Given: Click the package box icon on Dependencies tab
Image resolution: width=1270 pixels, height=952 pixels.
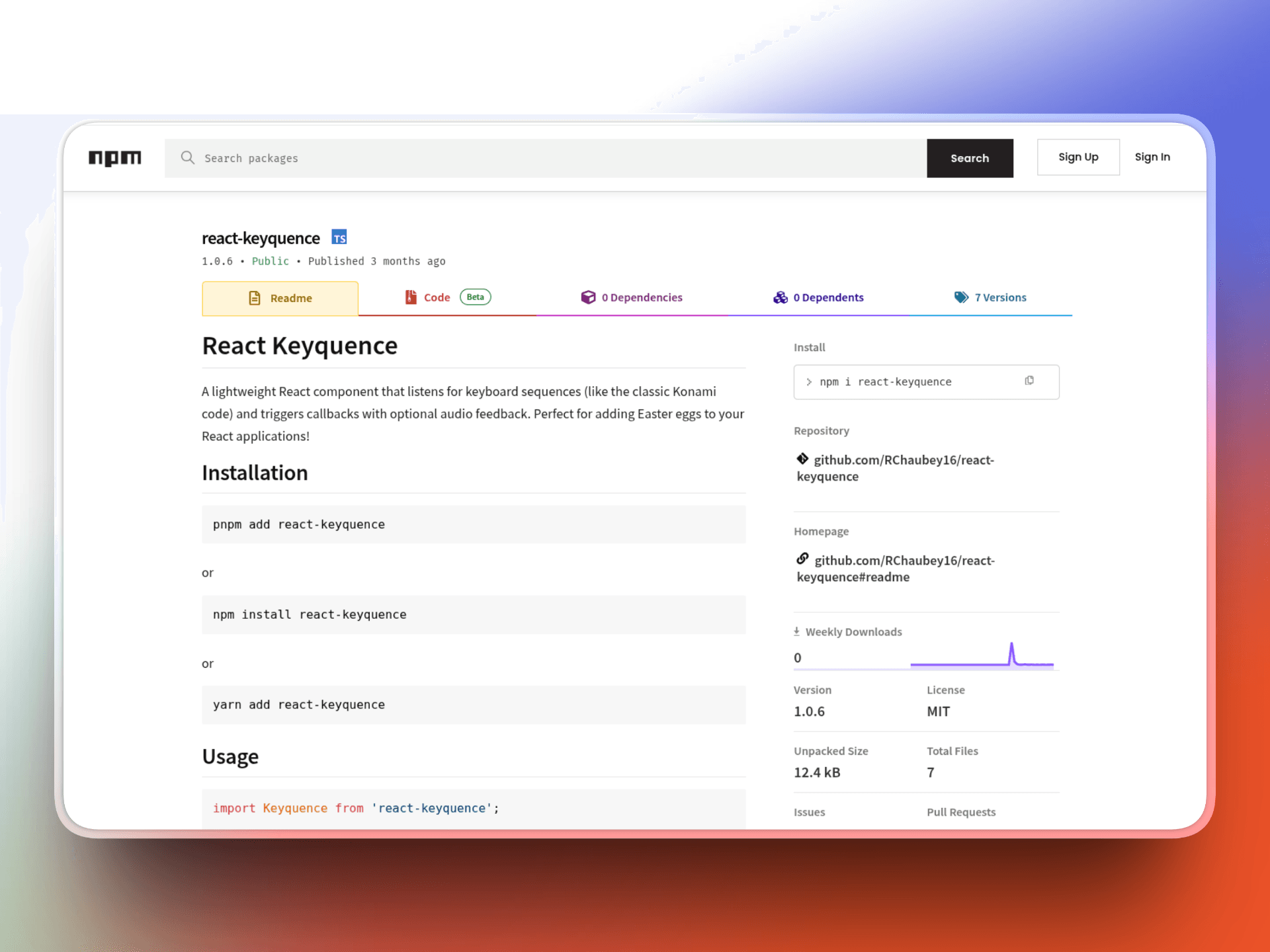Looking at the screenshot, I should point(588,297).
